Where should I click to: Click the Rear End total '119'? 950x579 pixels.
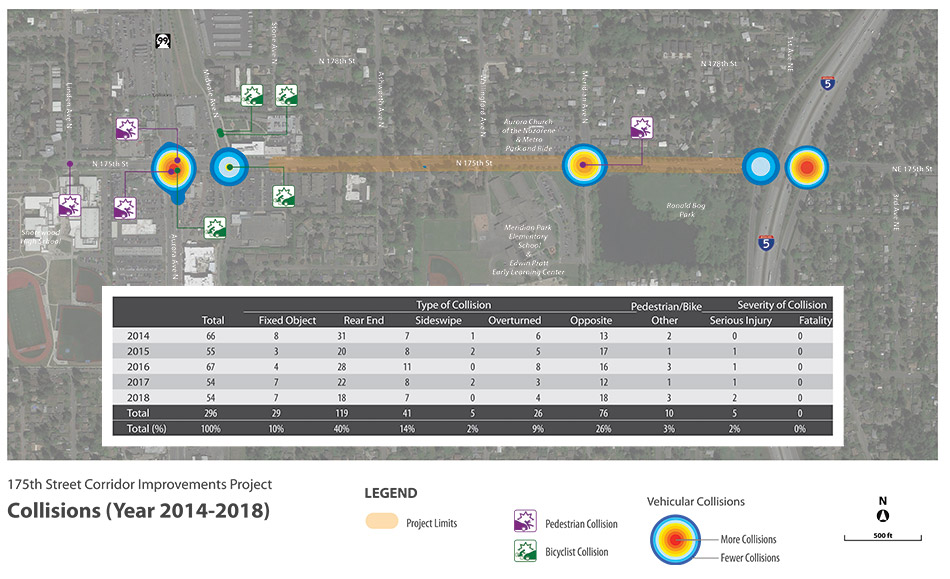(x=342, y=413)
